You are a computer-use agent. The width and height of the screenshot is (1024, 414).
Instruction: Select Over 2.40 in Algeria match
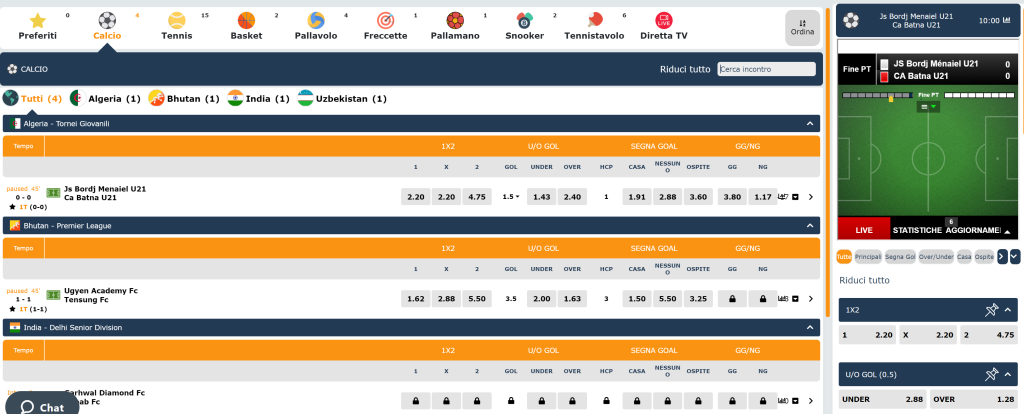pos(572,197)
